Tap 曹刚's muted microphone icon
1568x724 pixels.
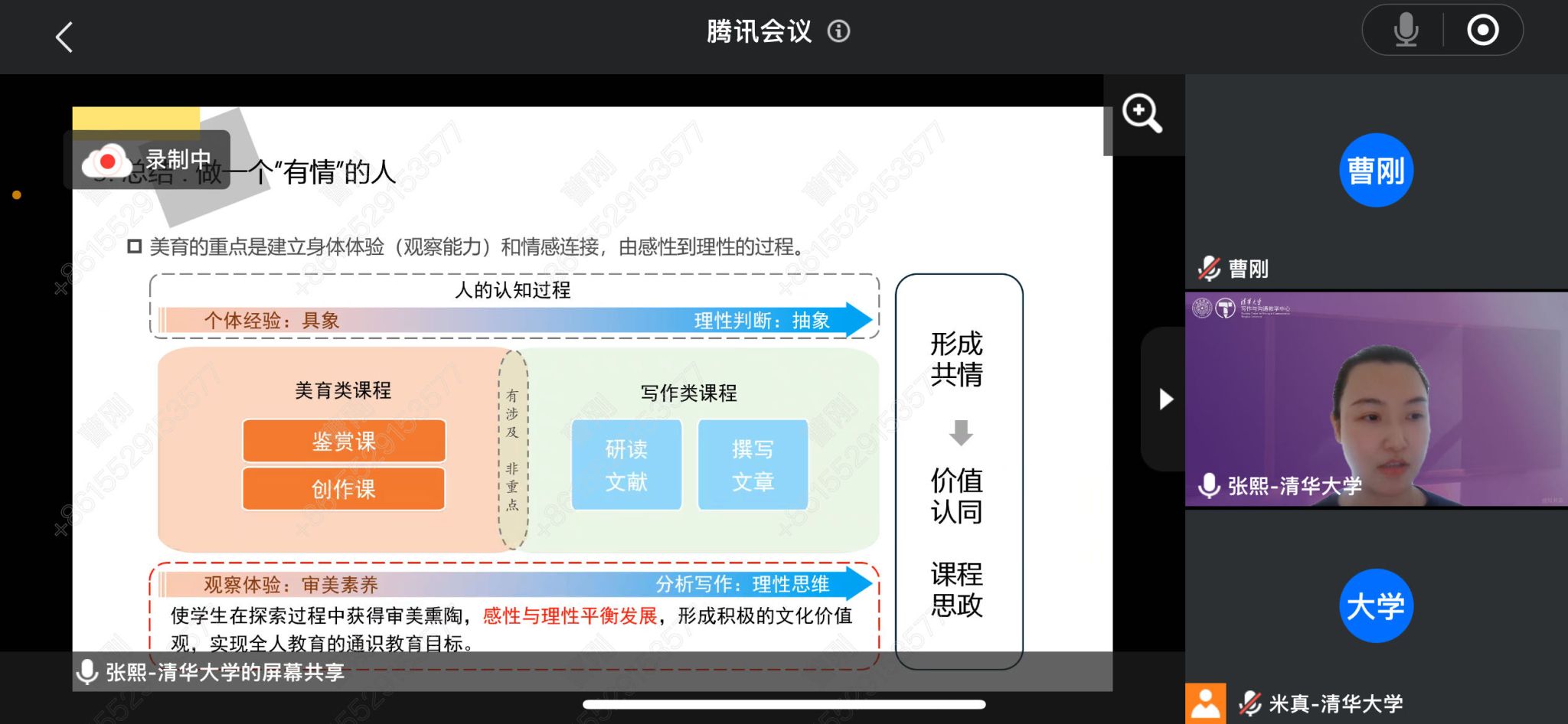[x=1209, y=269]
